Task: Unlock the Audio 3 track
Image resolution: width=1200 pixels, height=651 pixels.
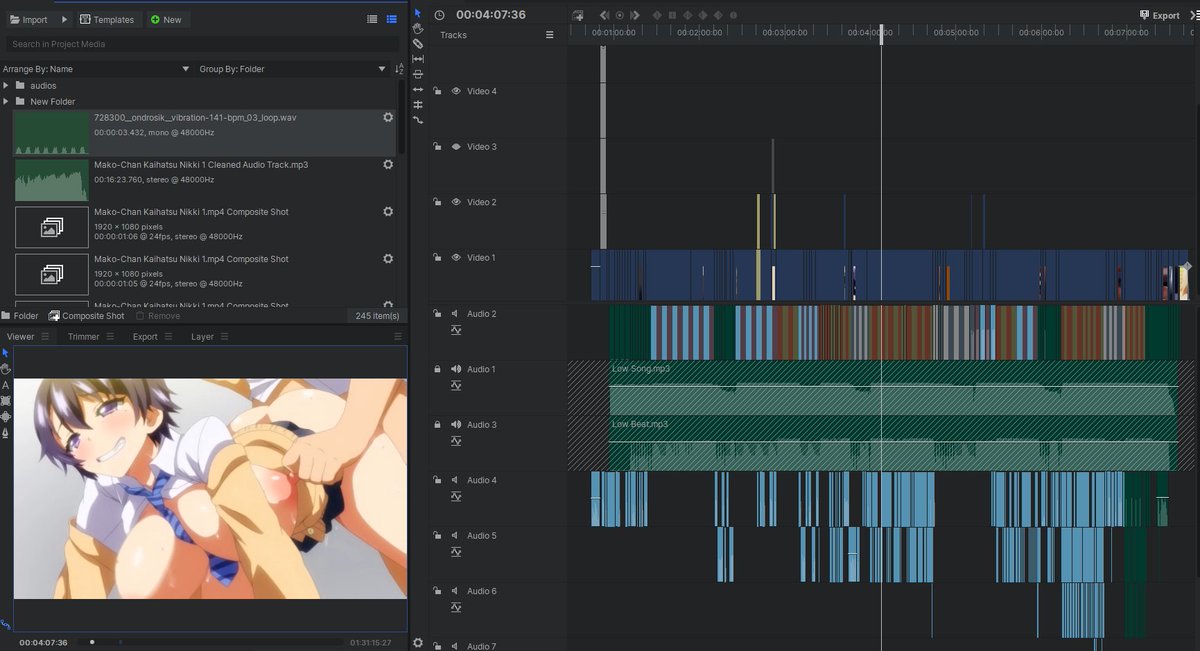Action: point(437,425)
